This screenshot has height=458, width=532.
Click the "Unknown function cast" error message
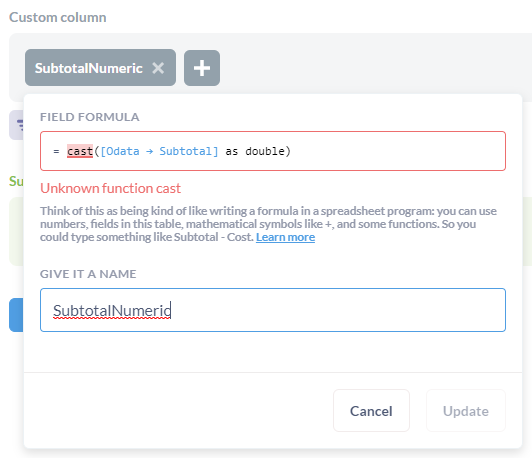110,188
